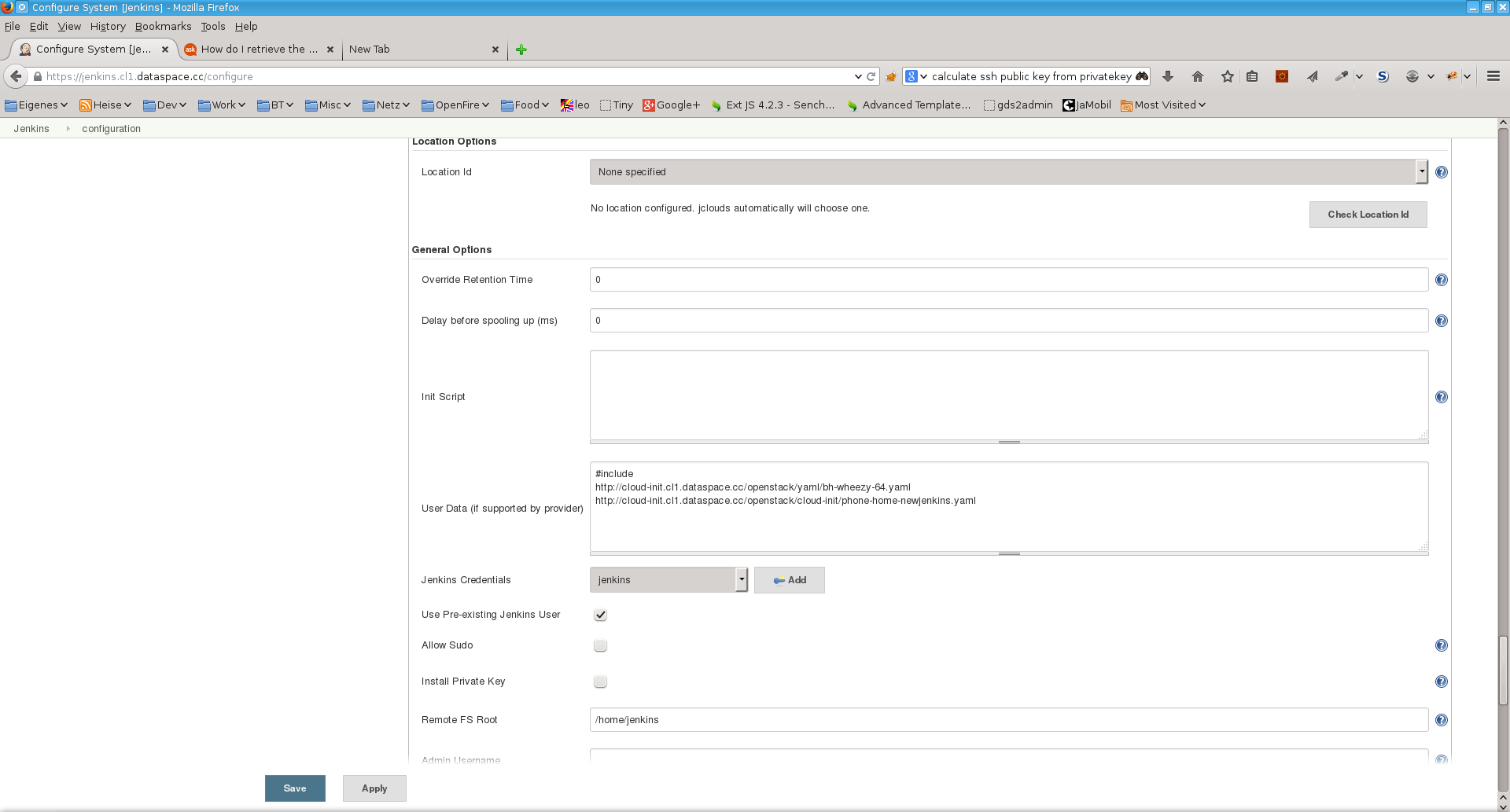The height and width of the screenshot is (812, 1510).
Task: Click Check Location Id button
Action: 1368,215
